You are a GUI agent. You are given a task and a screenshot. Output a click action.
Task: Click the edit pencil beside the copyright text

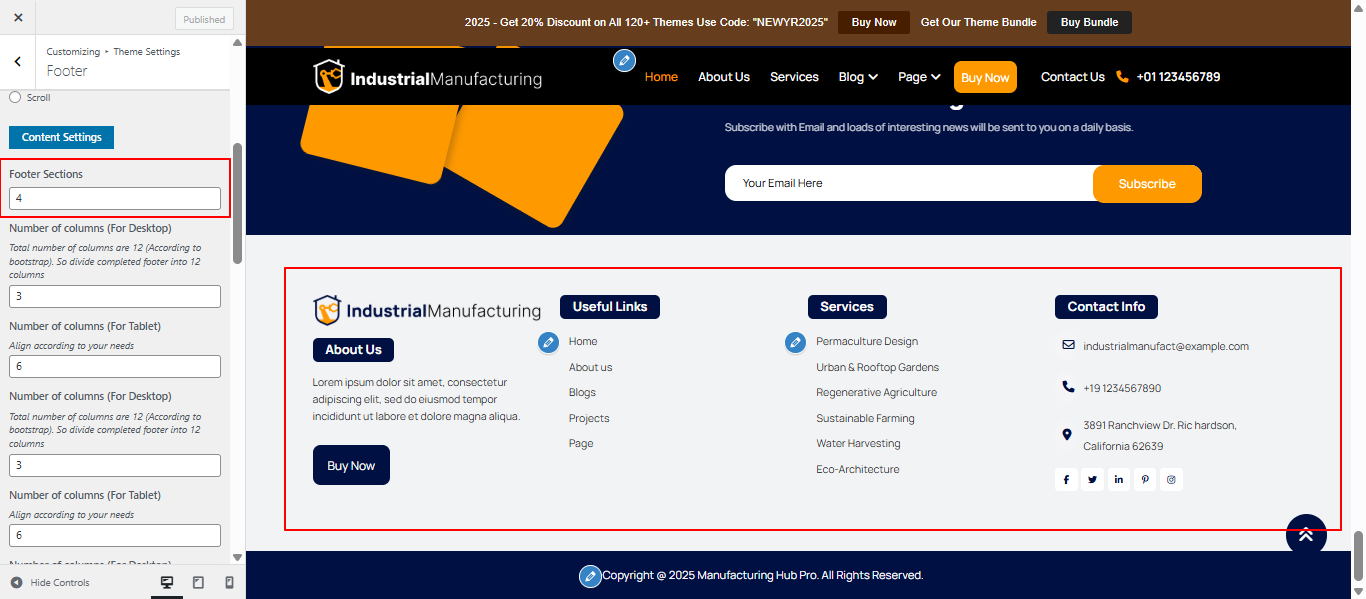[x=590, y=576]
